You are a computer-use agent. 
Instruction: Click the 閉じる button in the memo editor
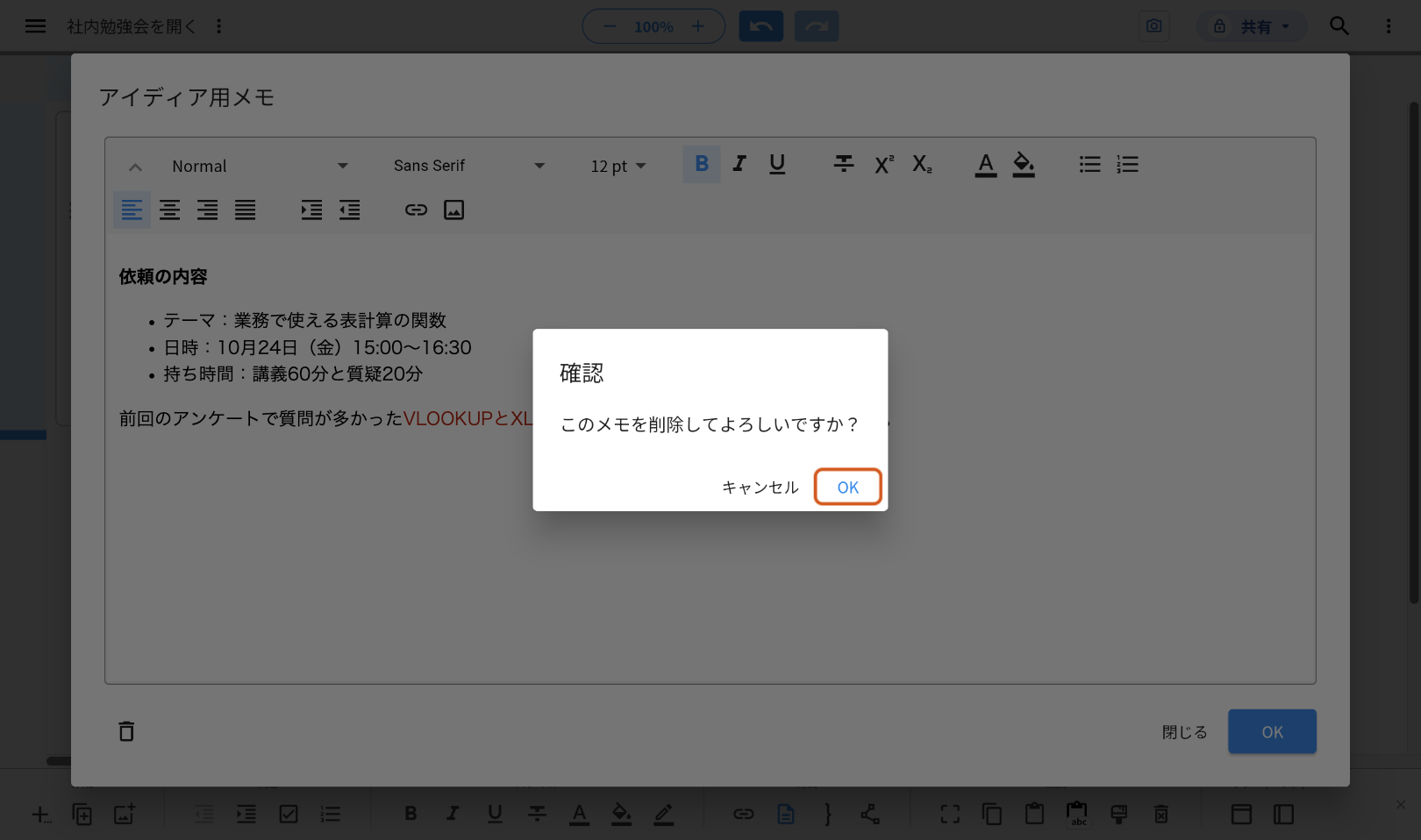(1185, 732)
